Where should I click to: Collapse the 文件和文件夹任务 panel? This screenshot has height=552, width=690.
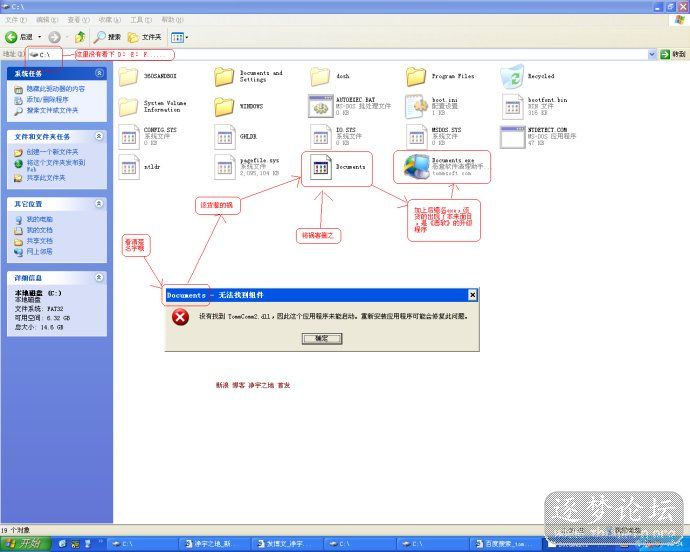[x=99, y=136]
